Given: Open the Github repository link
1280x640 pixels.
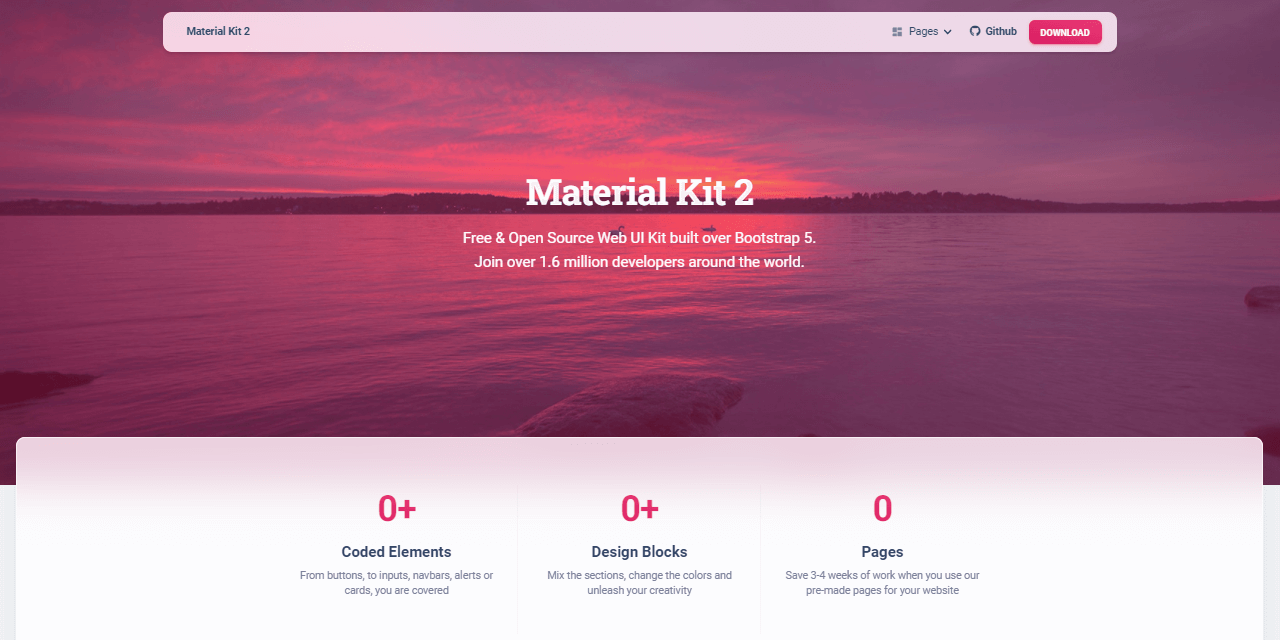Looking at the screenshot, I should 993,31.
